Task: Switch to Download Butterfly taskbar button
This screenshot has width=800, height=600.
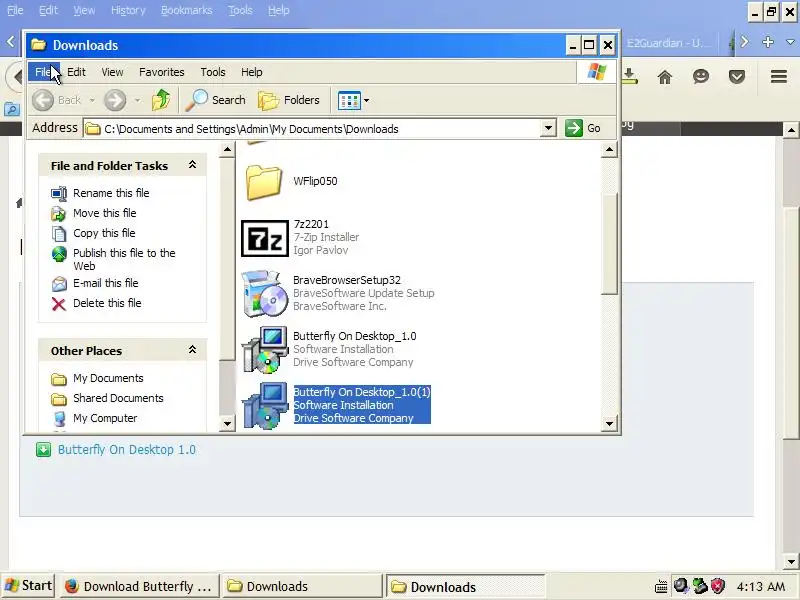Action: 139,586
